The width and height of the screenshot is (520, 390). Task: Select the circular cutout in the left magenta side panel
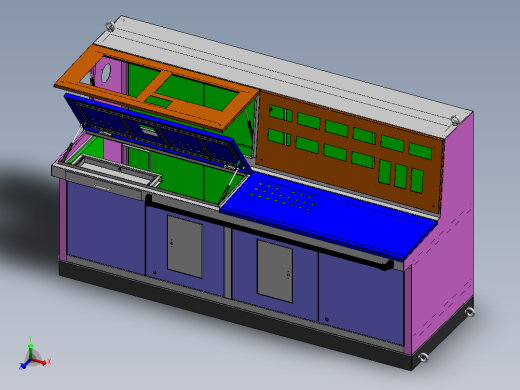point(106,73)
